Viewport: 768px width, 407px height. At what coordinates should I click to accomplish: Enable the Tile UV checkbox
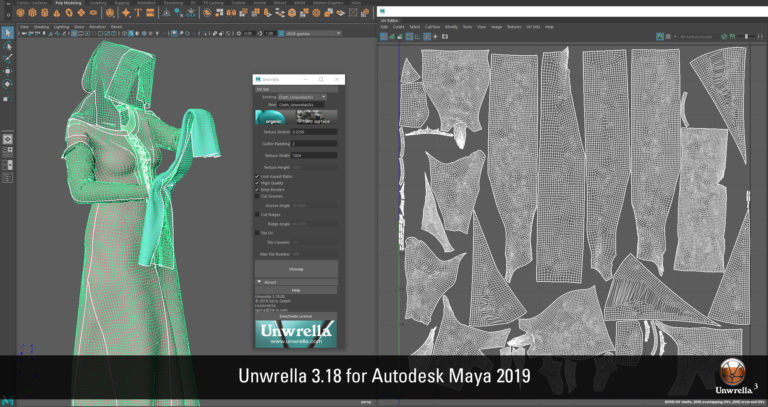[257, 233]
